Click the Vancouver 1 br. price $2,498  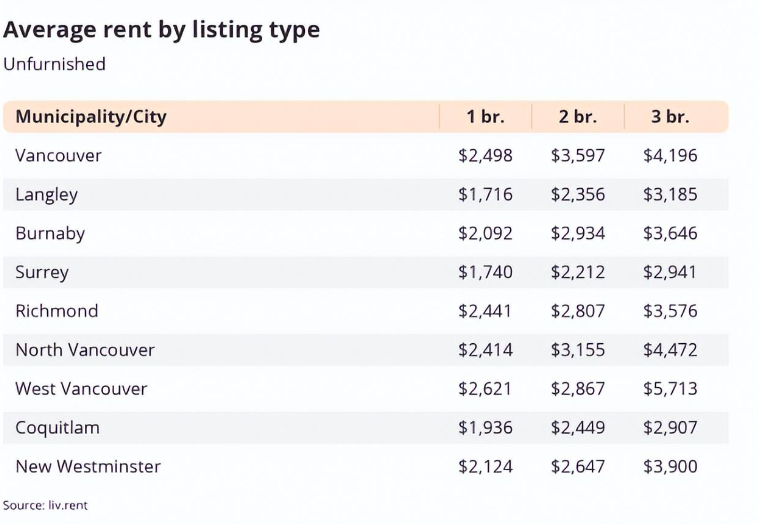pyautogui.click(x=486, y=156)
